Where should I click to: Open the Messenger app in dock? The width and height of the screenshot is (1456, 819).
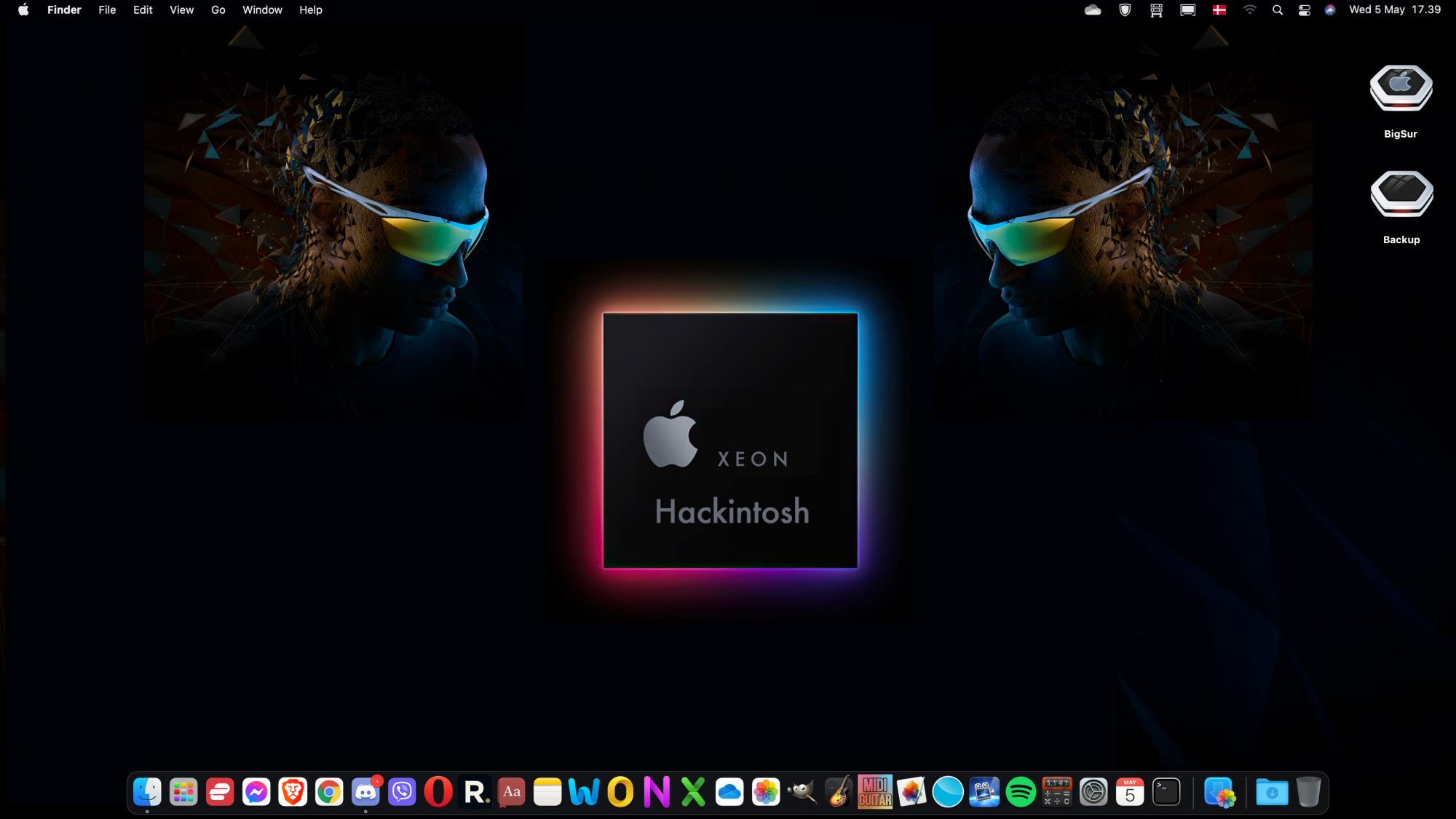pyautogui.click(x=256, y=792)
